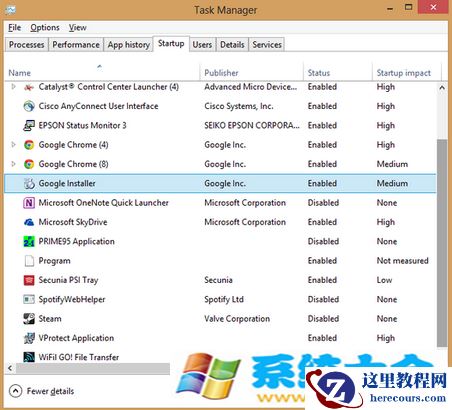Screen dimensions: 452x410
Task: Select the Steam entry name
Action: (x=50, y=319)
